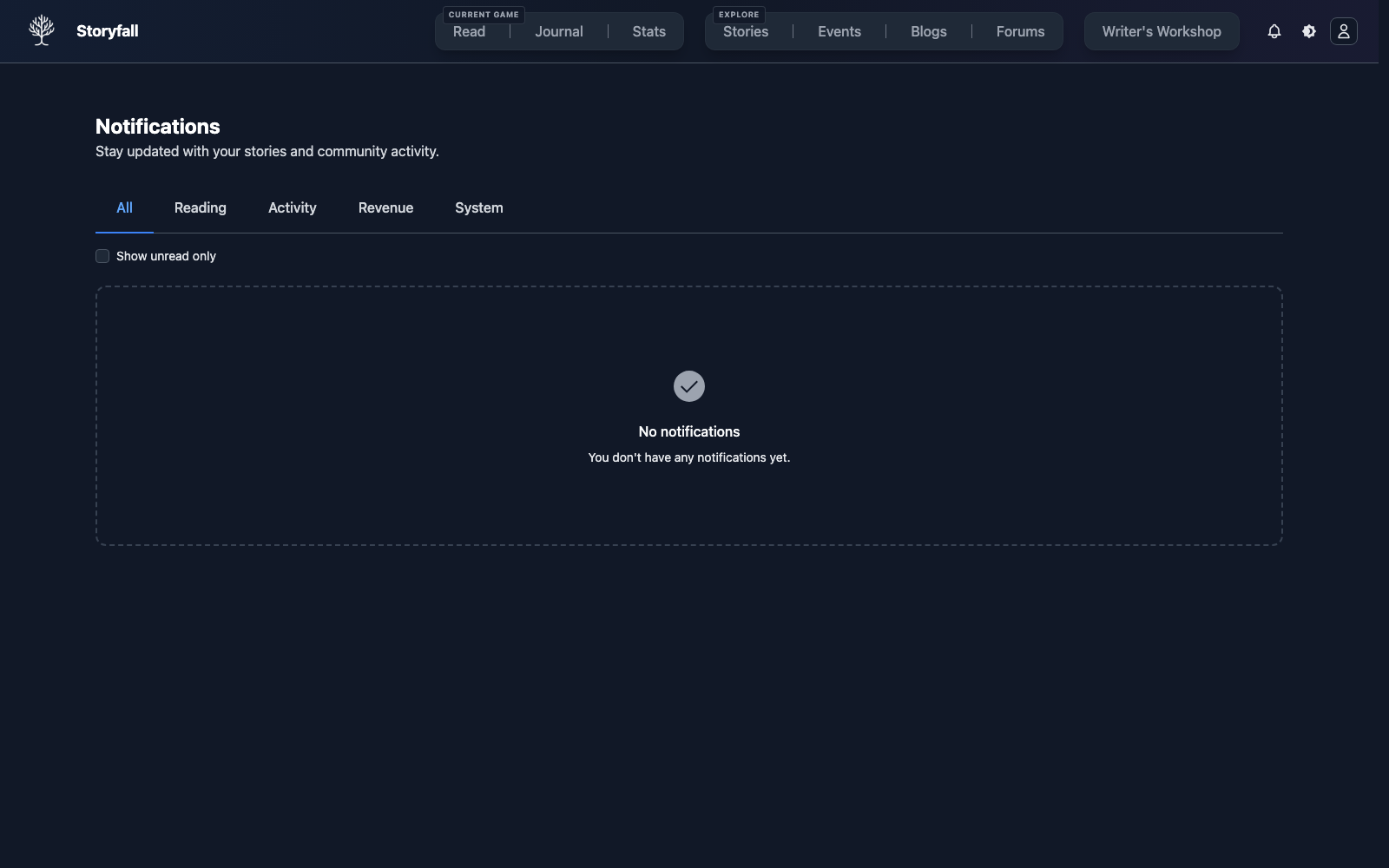Open the Forums section
The height and width of the screenshot is (868, 1389).
click(1020, 31)
